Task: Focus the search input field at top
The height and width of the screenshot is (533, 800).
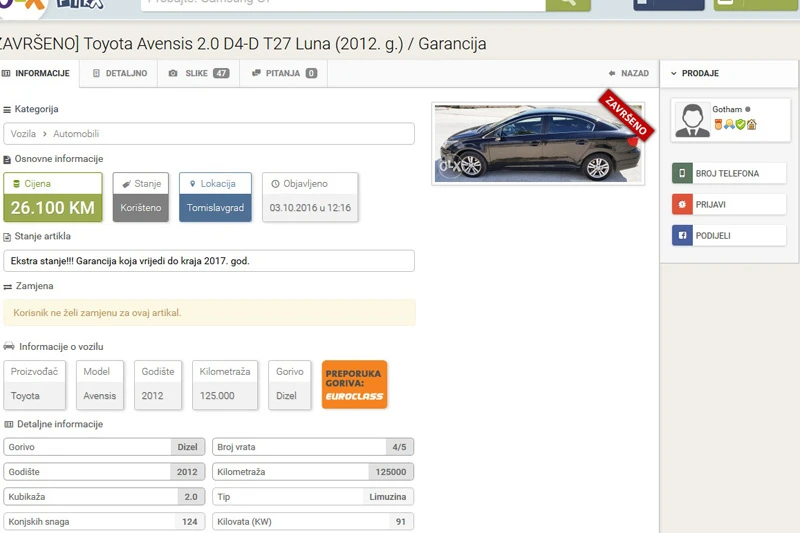Action: point(343,4)
